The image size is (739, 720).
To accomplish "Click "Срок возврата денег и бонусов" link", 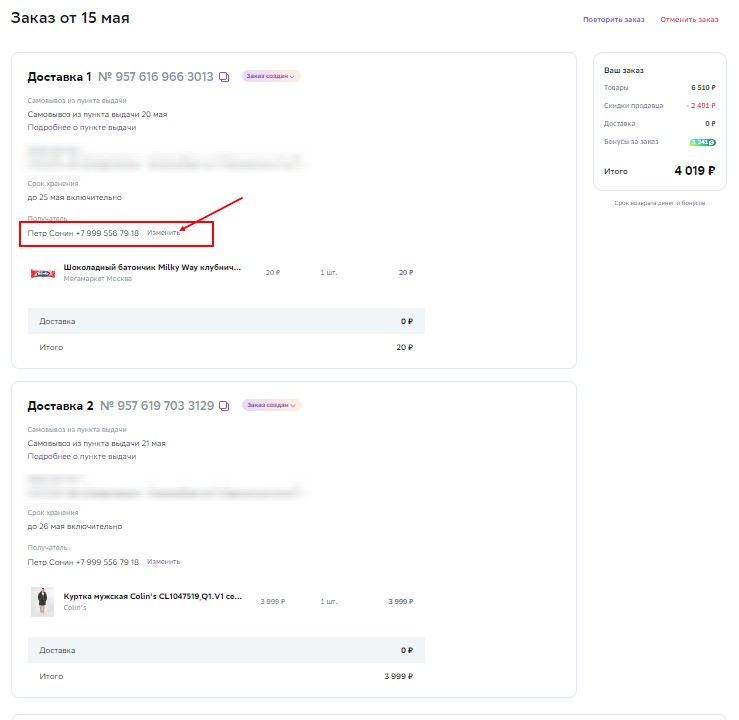I will coord(660,203).
